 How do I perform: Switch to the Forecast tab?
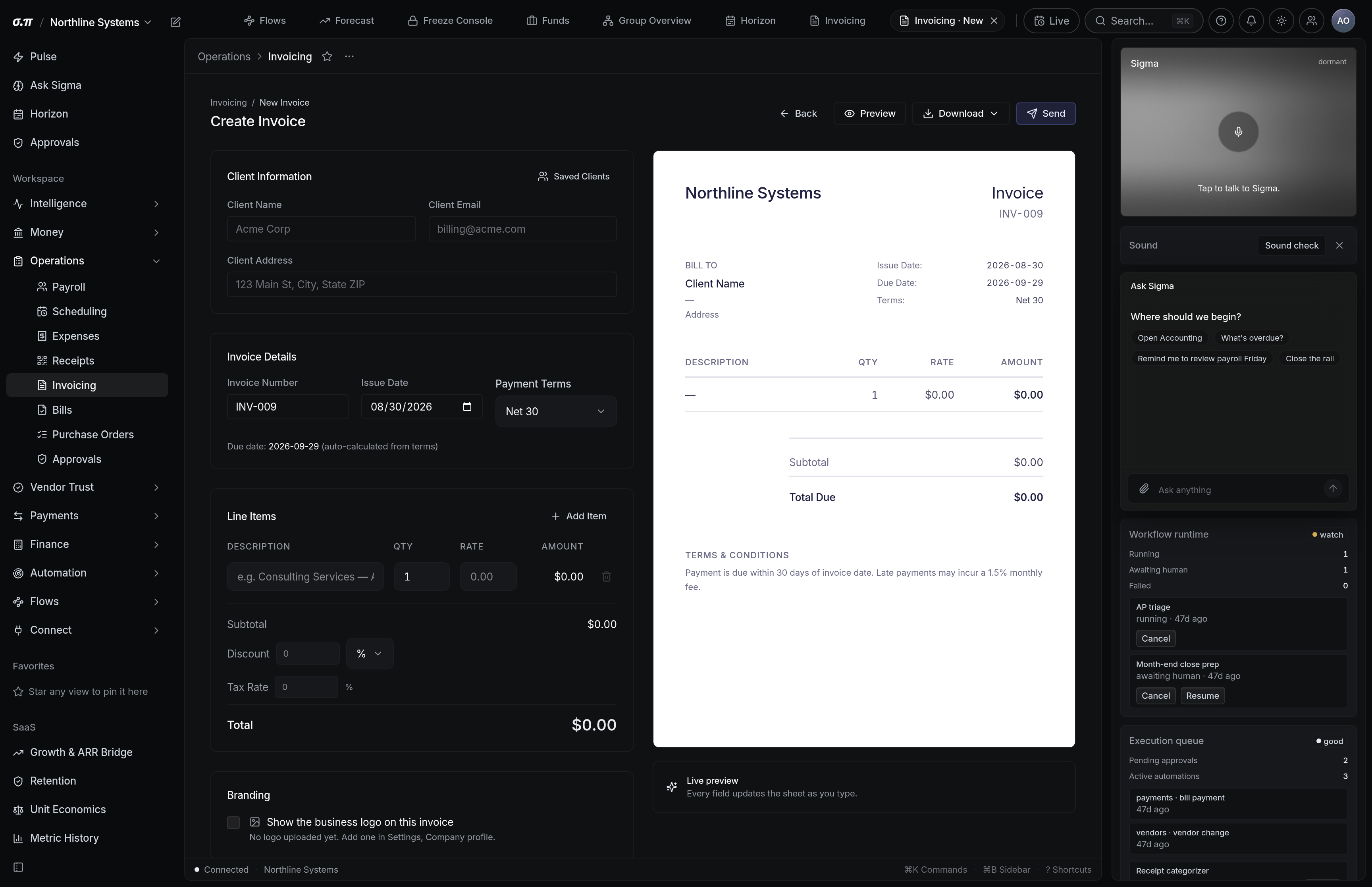pos(347,21)
